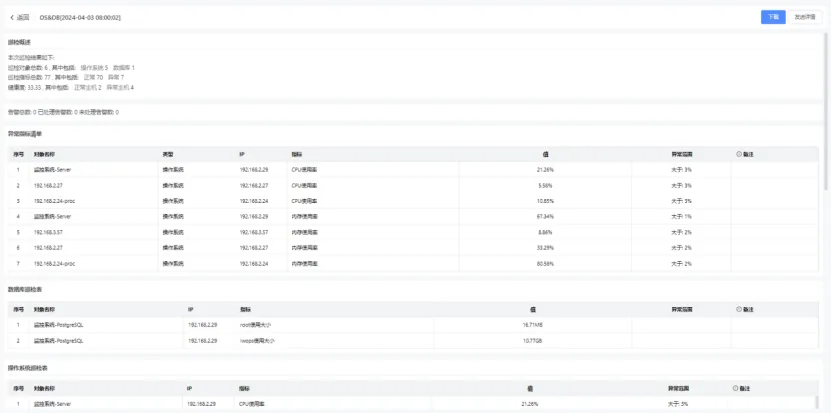
Task: Click the 67.34% memory usage value
Action: 546,216
